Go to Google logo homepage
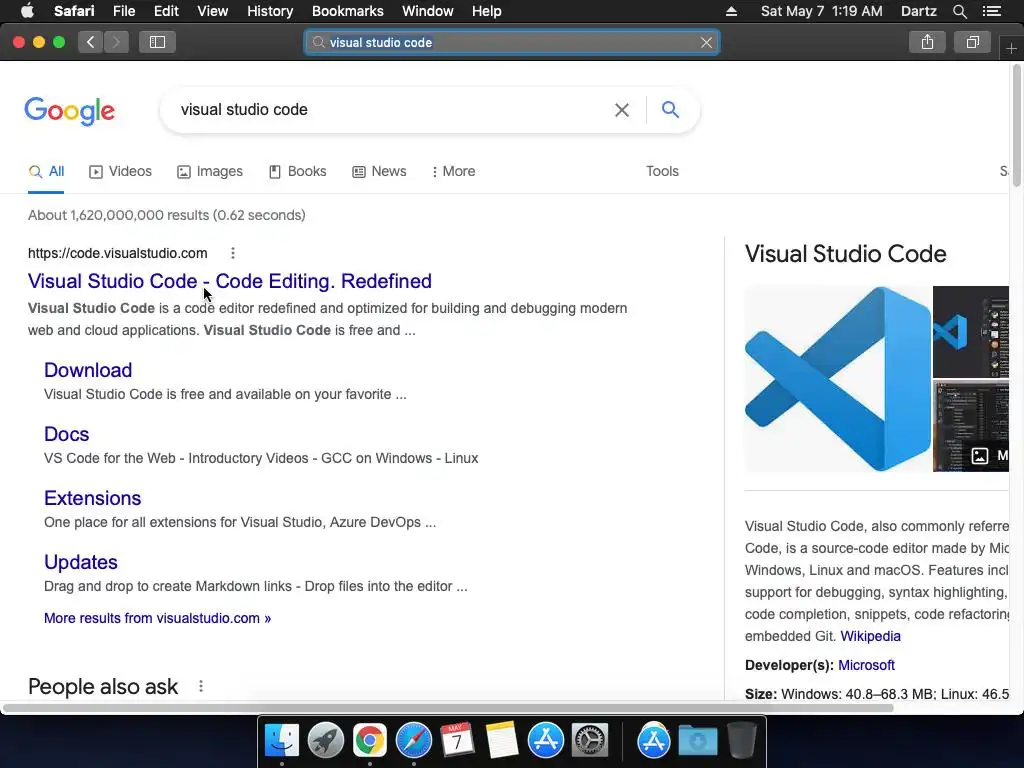1024x768 pixels. (70, 110)
